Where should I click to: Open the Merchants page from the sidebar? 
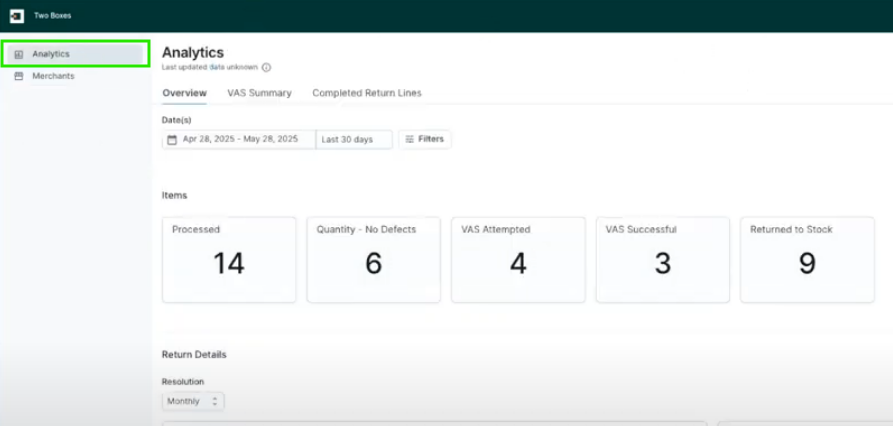tap(52, 76)
